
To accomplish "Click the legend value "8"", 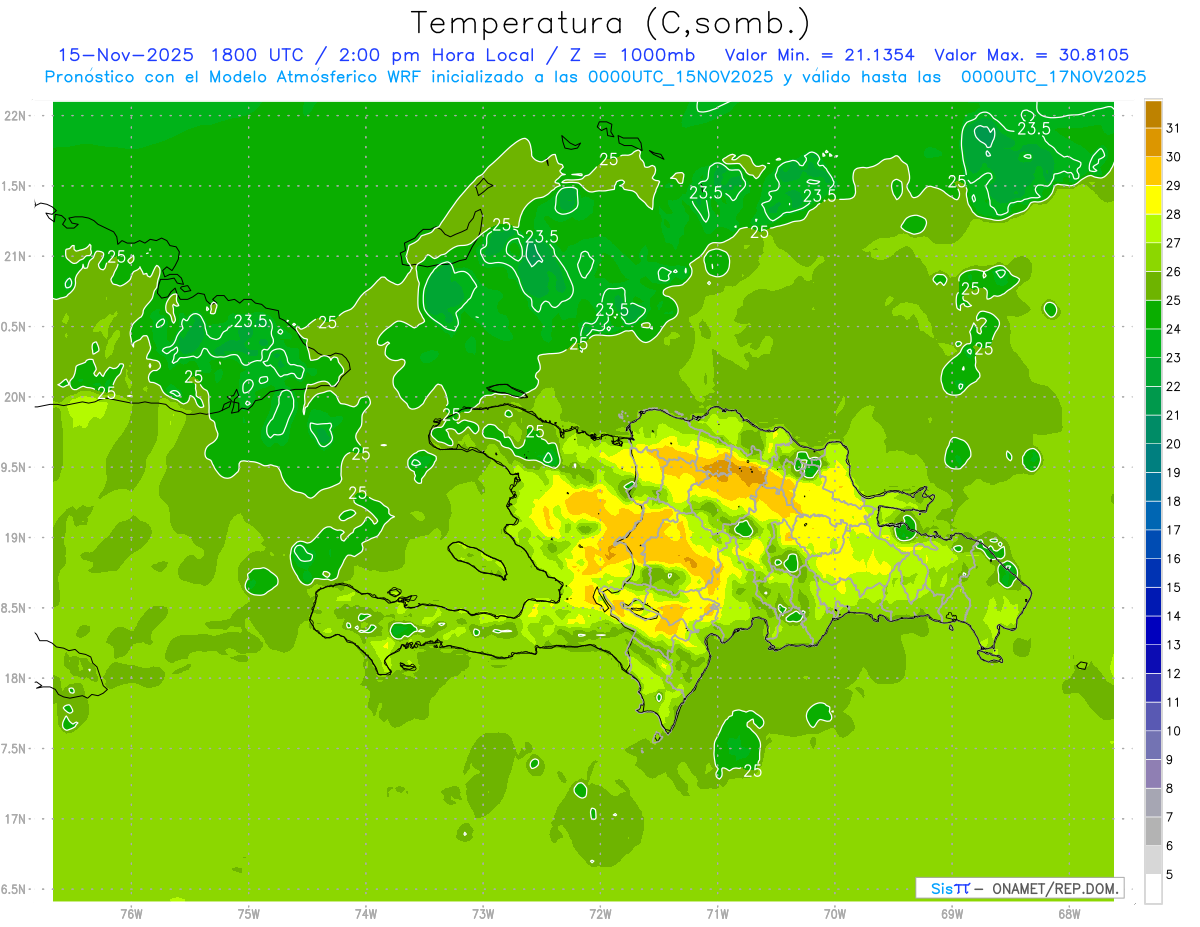I will 1170,788.
